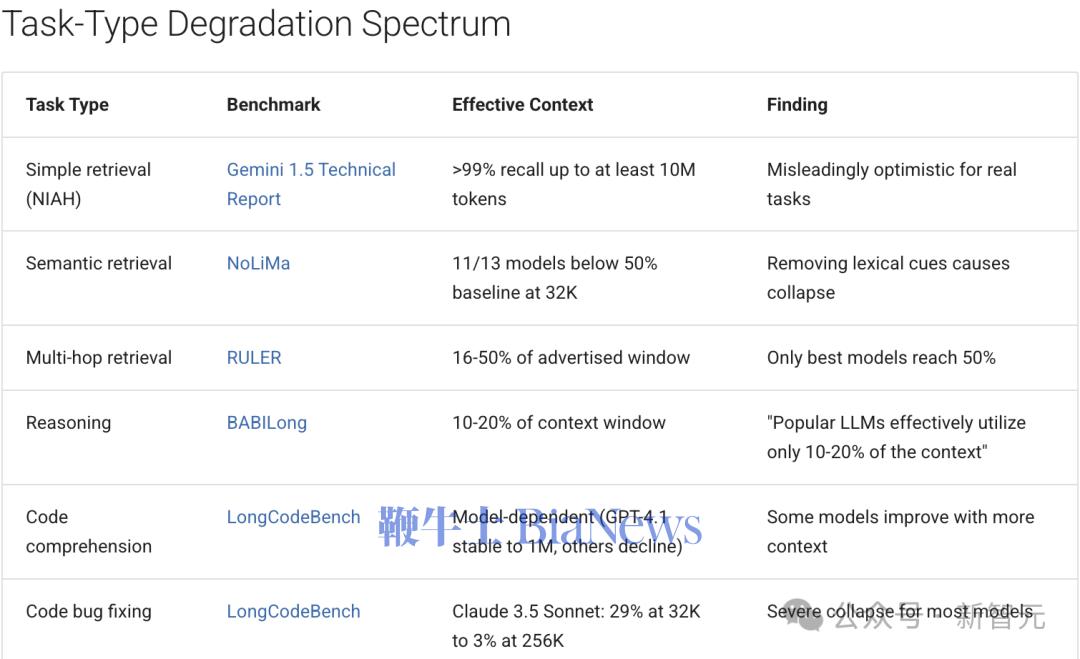Click the '16-50% of advertised window' cell
This screenshot has height=659, width=1080.
tap(571, 357)
